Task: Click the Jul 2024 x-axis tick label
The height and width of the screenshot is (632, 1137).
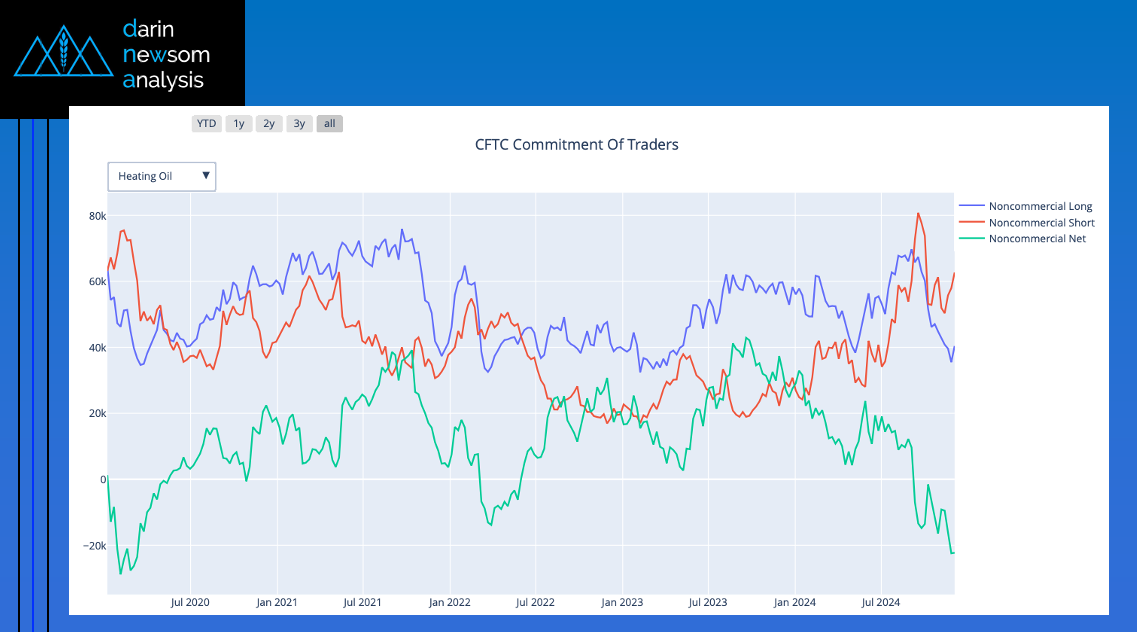Action: [x=881, y=603]
